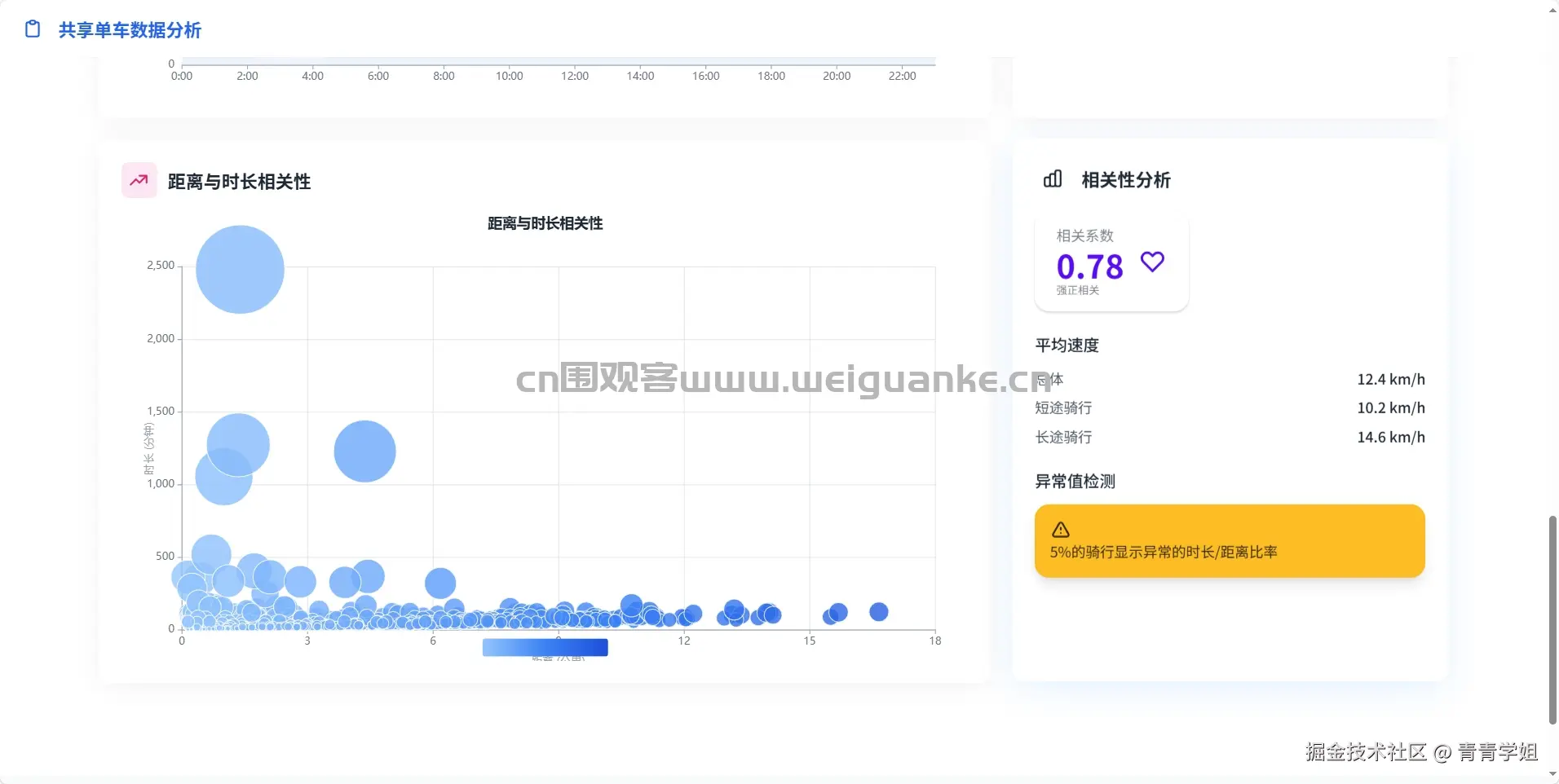
Task: Click the 10.2 km/h value
Action: 1391,407
